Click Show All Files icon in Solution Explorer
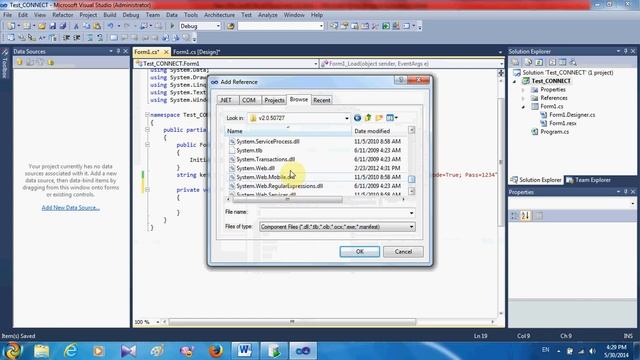Screen dimensions: 640x360 528,62
